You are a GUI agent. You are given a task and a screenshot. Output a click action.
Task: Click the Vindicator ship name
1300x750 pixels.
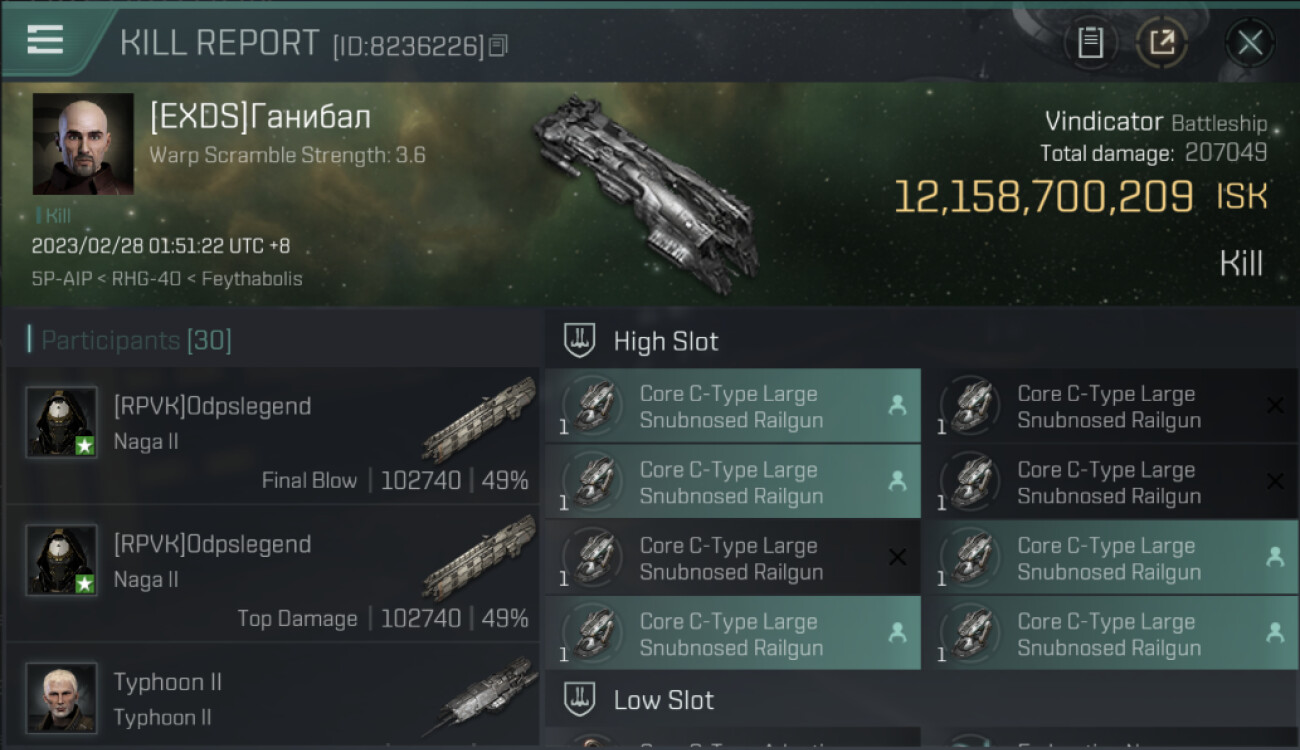coord(1103,123)
